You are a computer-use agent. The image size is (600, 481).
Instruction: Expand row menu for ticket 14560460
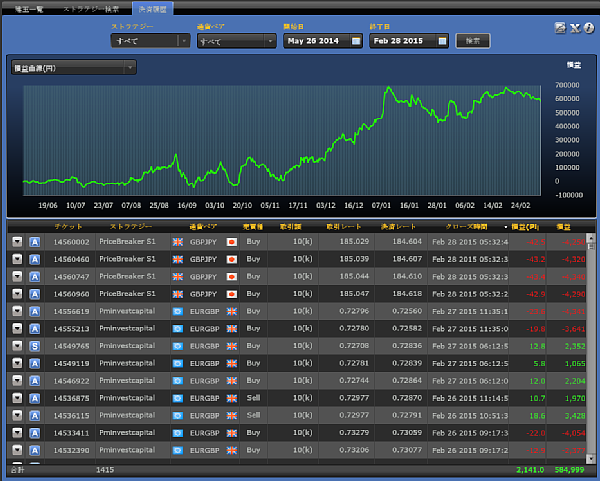[x=17, y=259]
